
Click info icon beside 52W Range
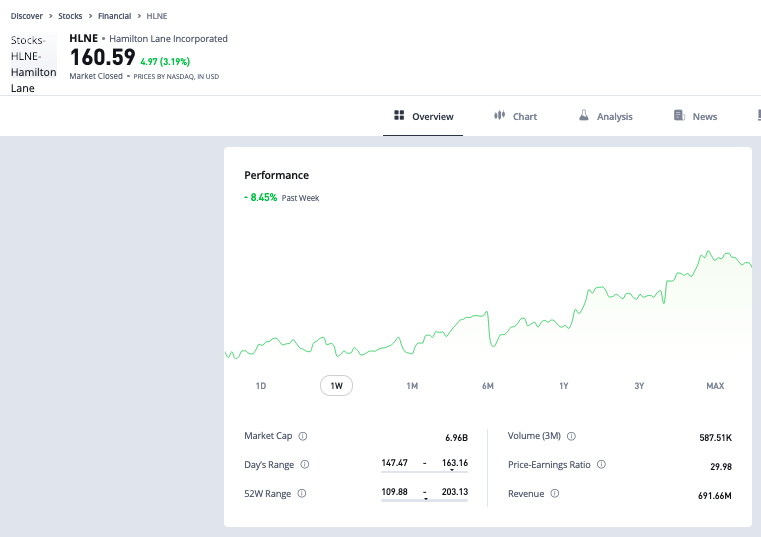click(302, 493)
